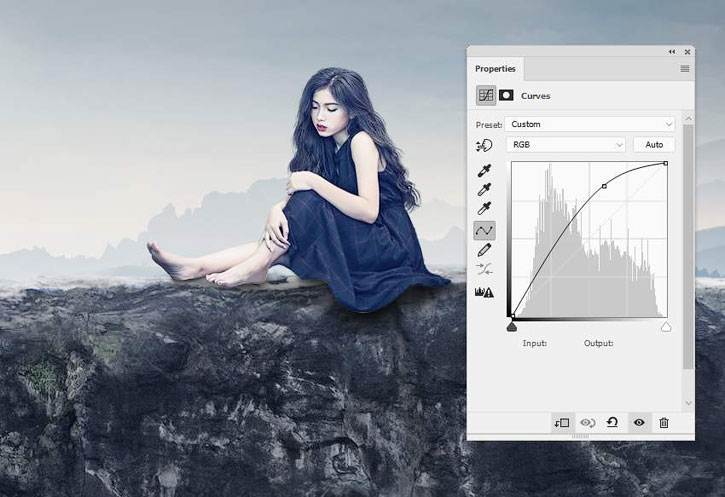Screen dimensions: 725x497
Task: Open the Properties panel flyout menu
Action: tap(685, 69)
